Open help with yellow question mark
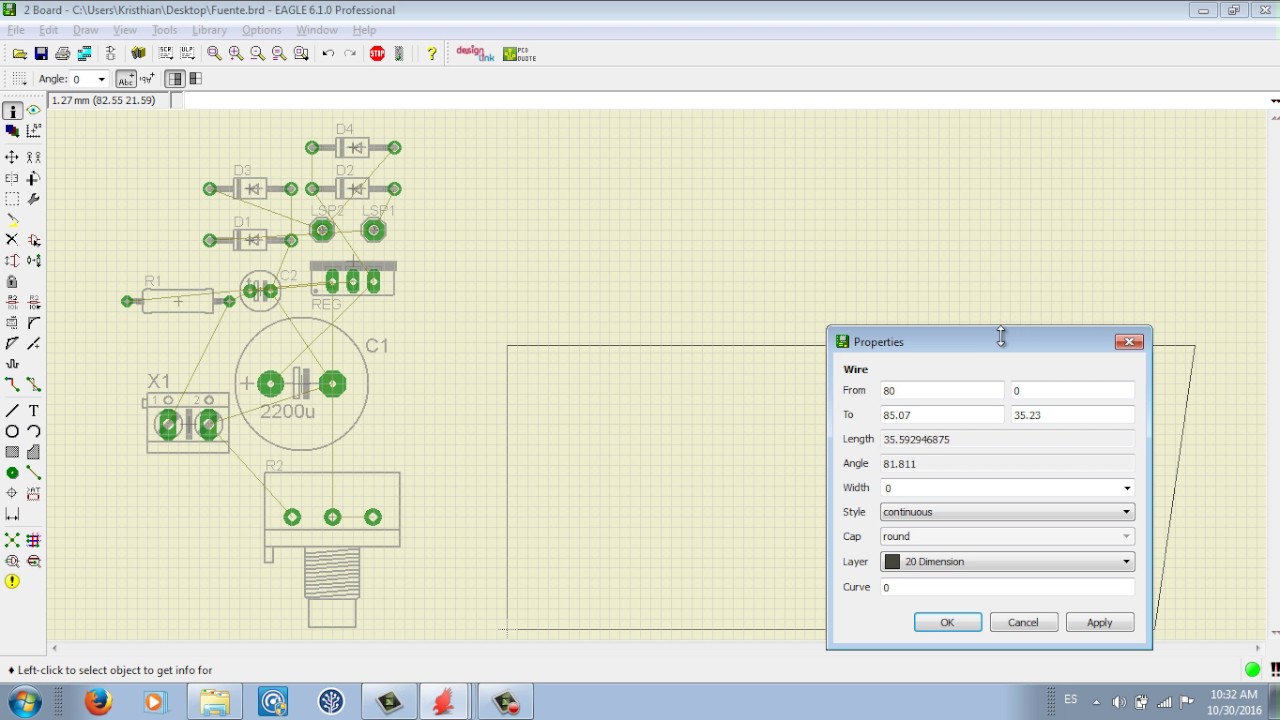This screenshot has height=720, width=1280. click(432, 53)
